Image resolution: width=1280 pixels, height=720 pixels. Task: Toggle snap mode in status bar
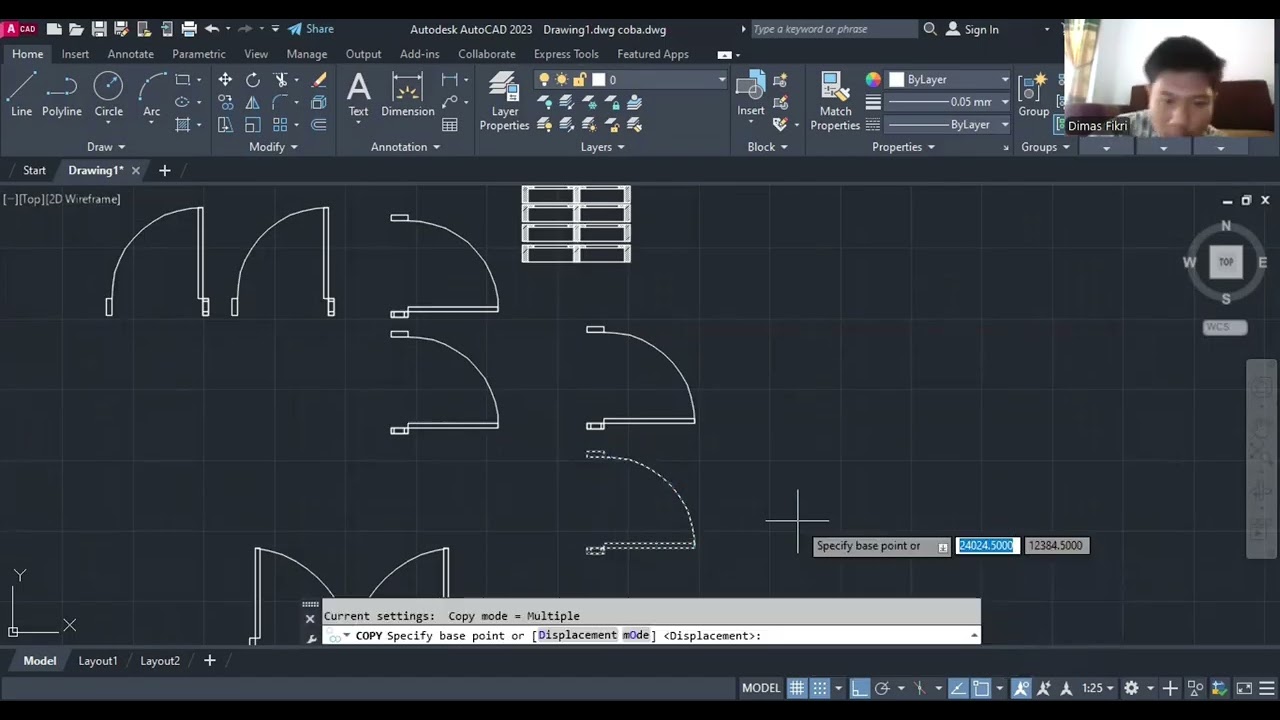click(x=820, y=688)
